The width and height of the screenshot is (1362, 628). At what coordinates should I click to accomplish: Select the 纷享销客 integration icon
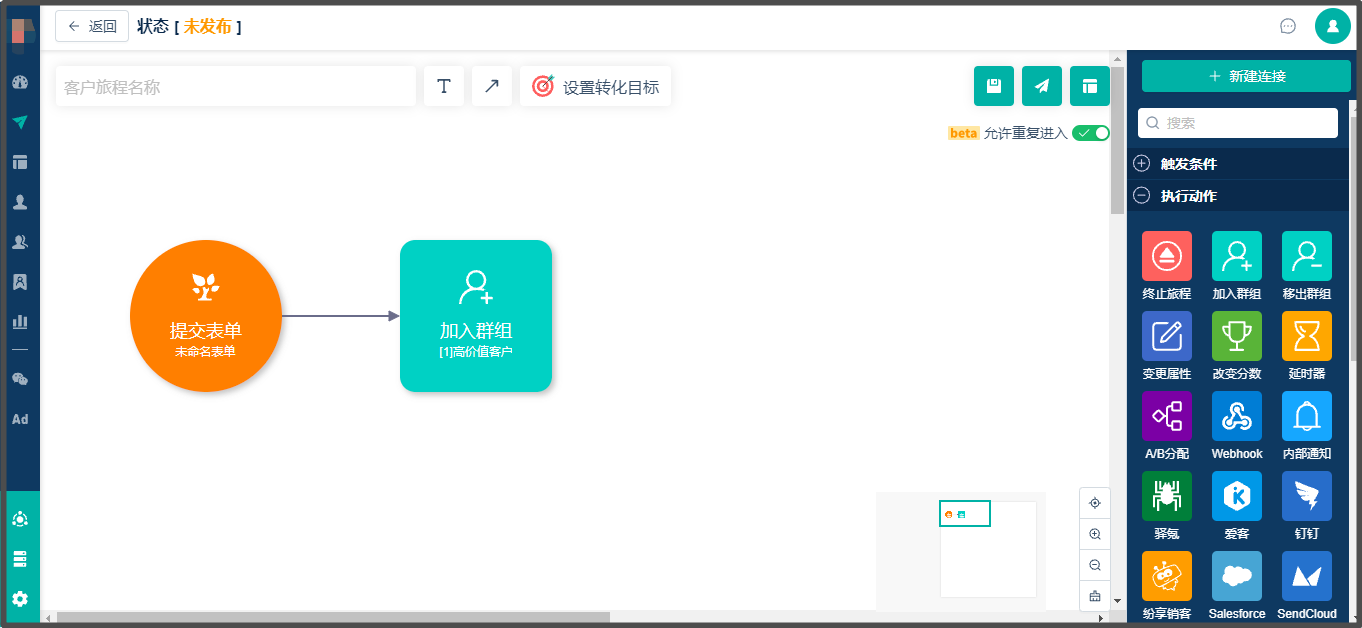click(1167, 576)
